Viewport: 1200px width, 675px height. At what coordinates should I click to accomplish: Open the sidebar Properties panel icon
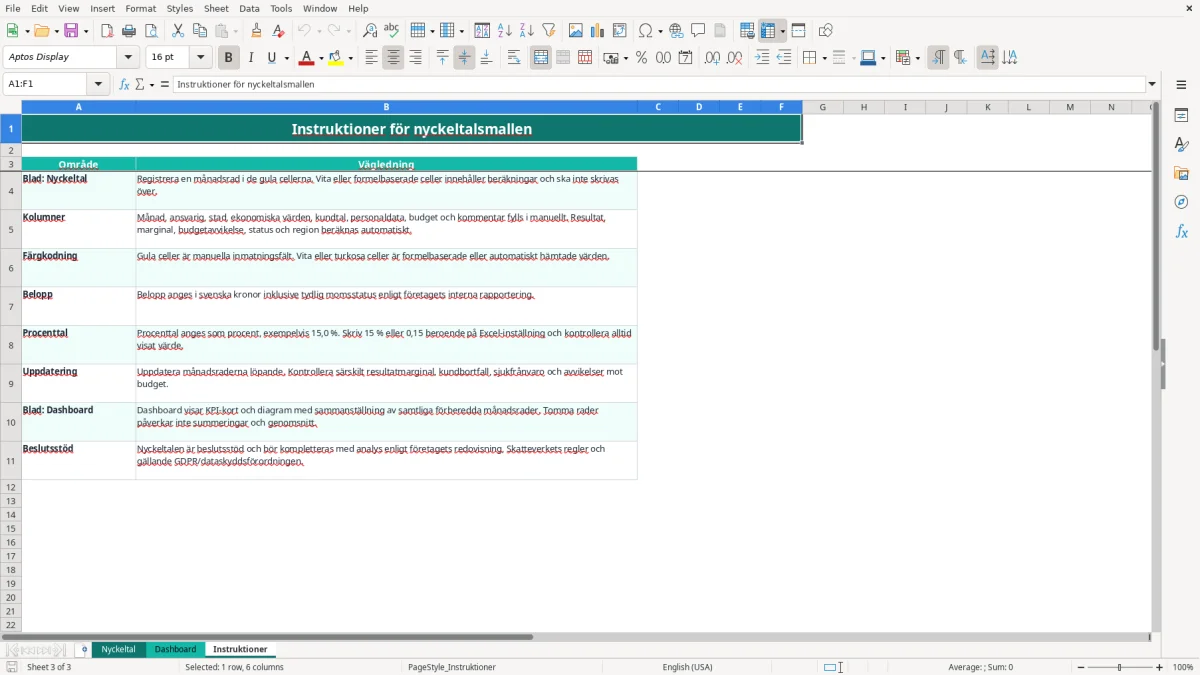[x=1181, y=115]
